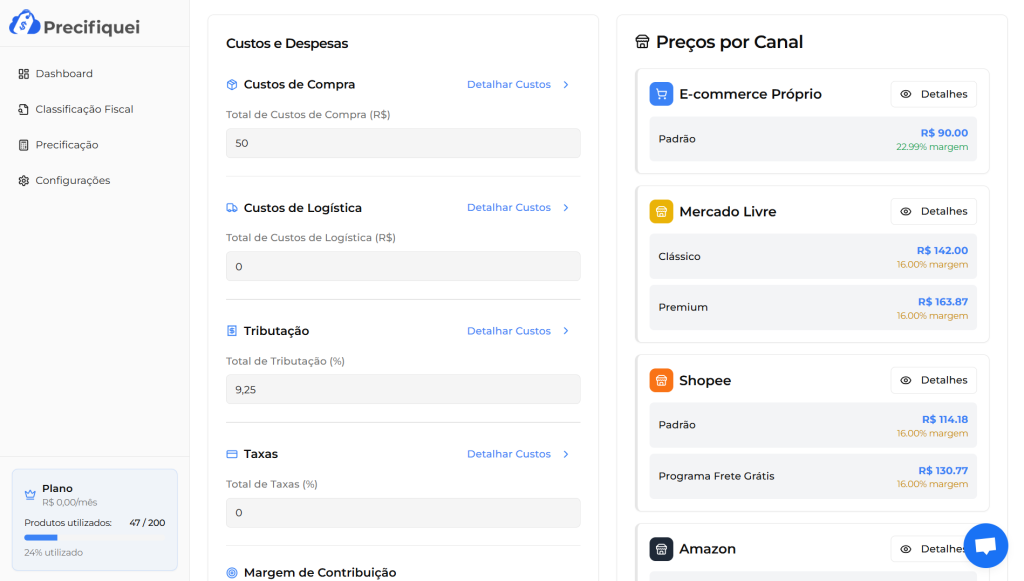This screenshot has width=1024, height=581.
Task: Click the Mercado Livre channel icon
Action: tap(662, 211)
